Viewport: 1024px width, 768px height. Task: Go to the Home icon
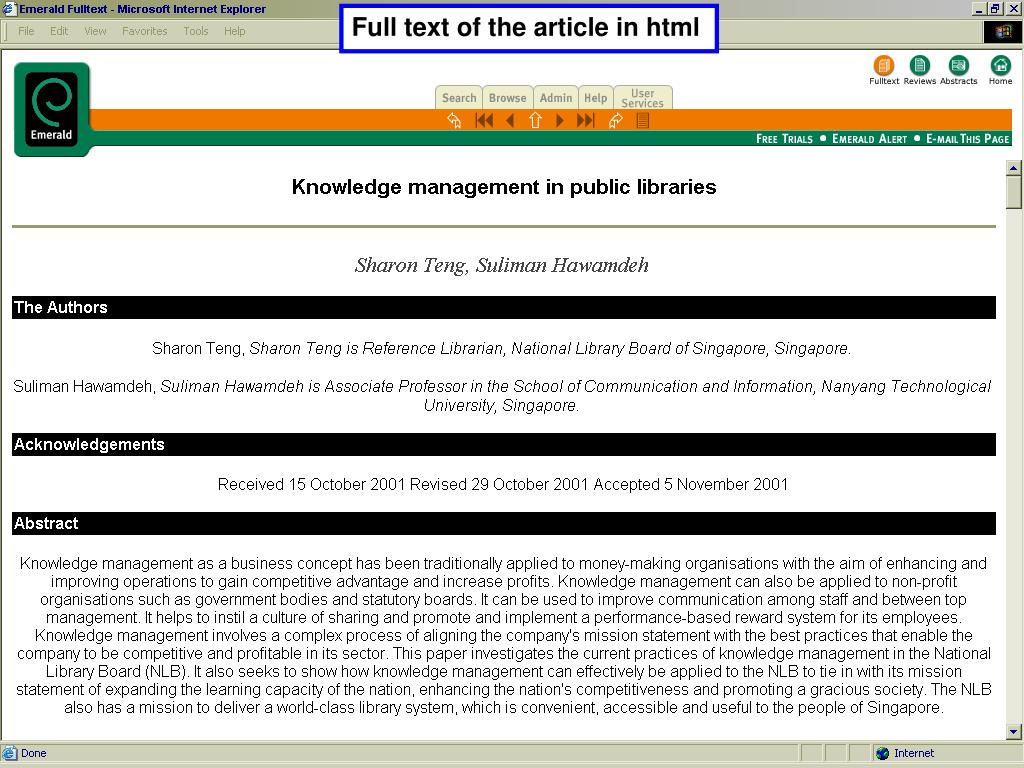(1000, 65)
